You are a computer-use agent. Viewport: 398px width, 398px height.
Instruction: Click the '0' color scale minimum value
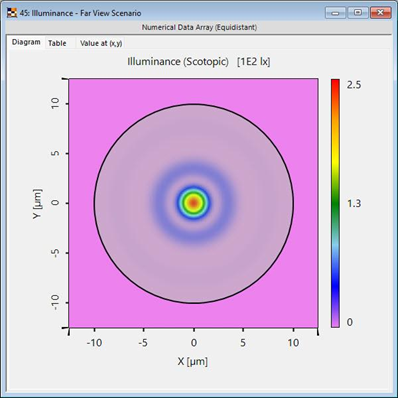tap(350, 322)
